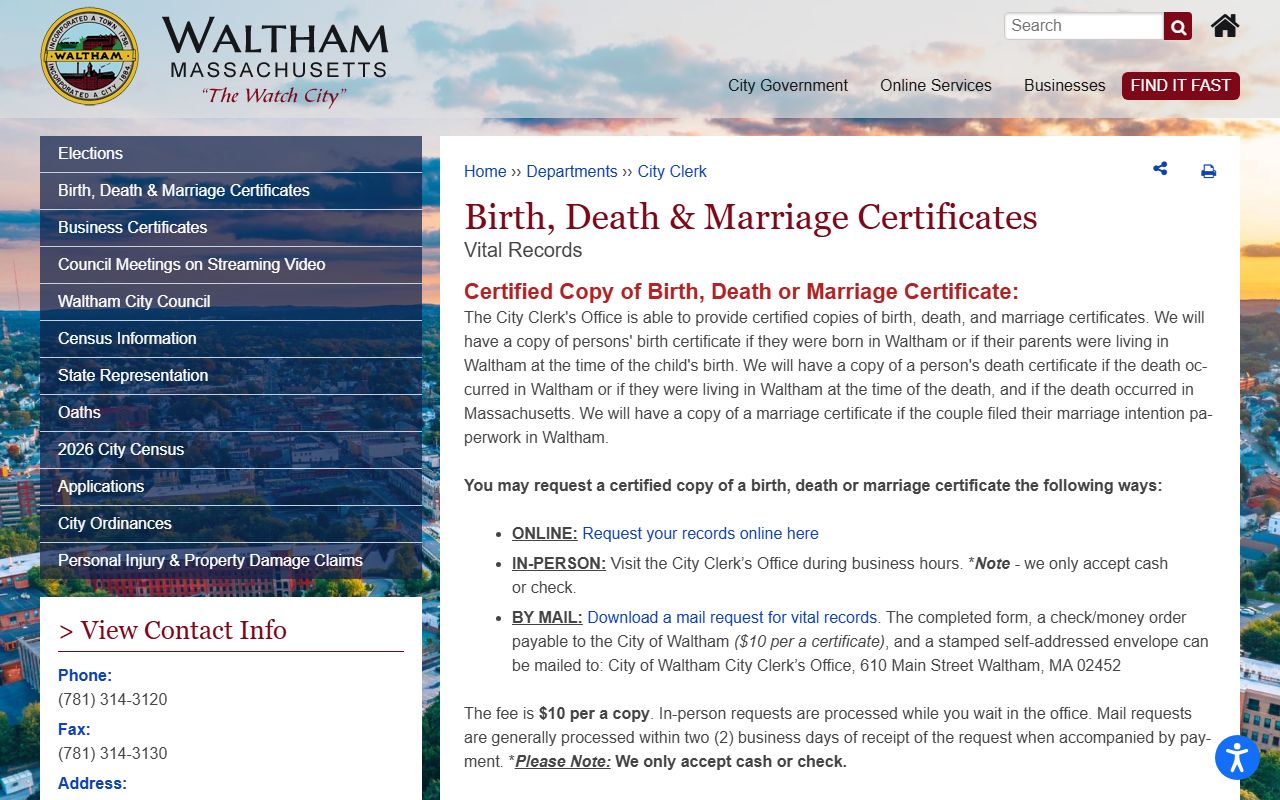Go to homepage via house icon

point(1225,25)
